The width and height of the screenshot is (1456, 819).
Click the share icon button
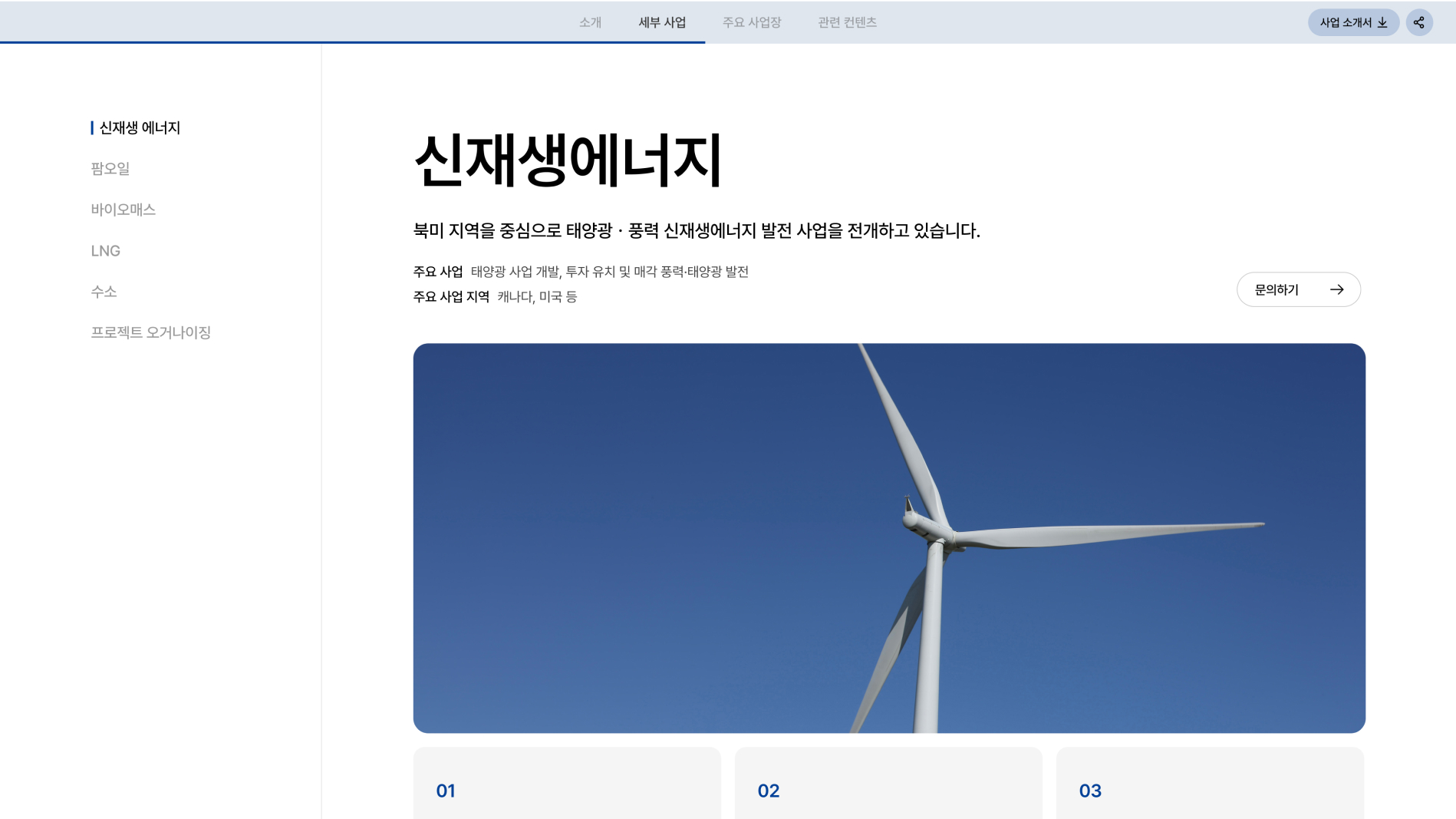(x=1419, y=22)
